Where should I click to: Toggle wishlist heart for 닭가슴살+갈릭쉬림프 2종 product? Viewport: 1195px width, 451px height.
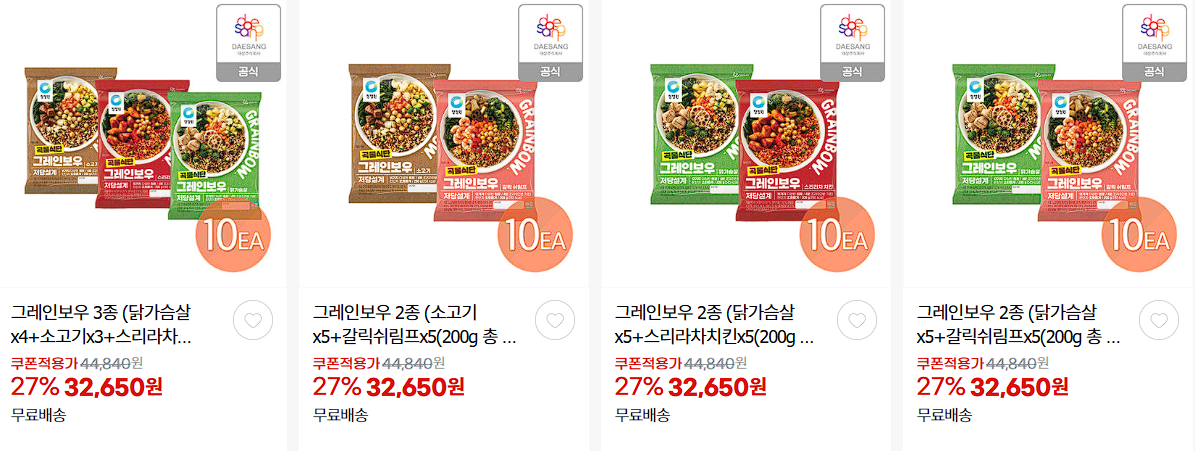point(1158,321)
